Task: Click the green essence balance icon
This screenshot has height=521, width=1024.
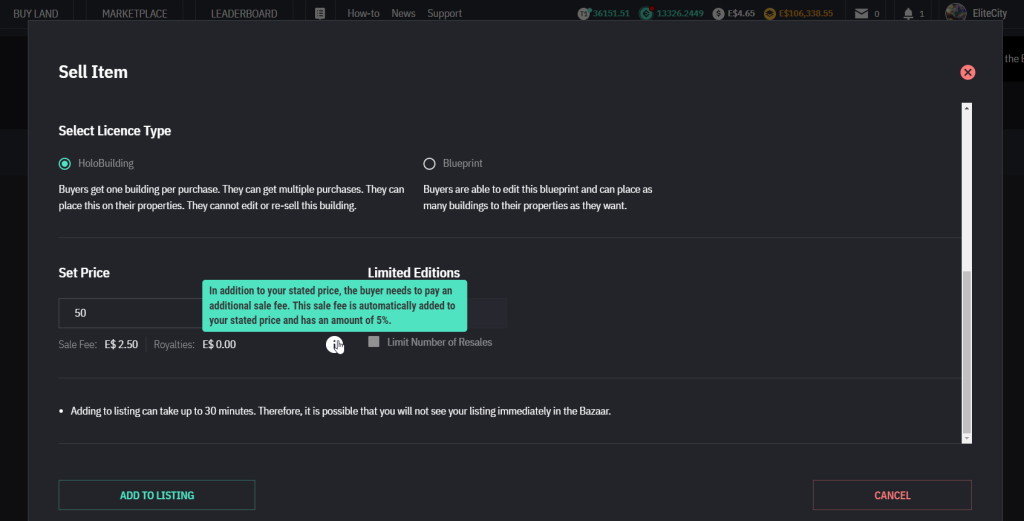Action: click(x=647, y=14)
